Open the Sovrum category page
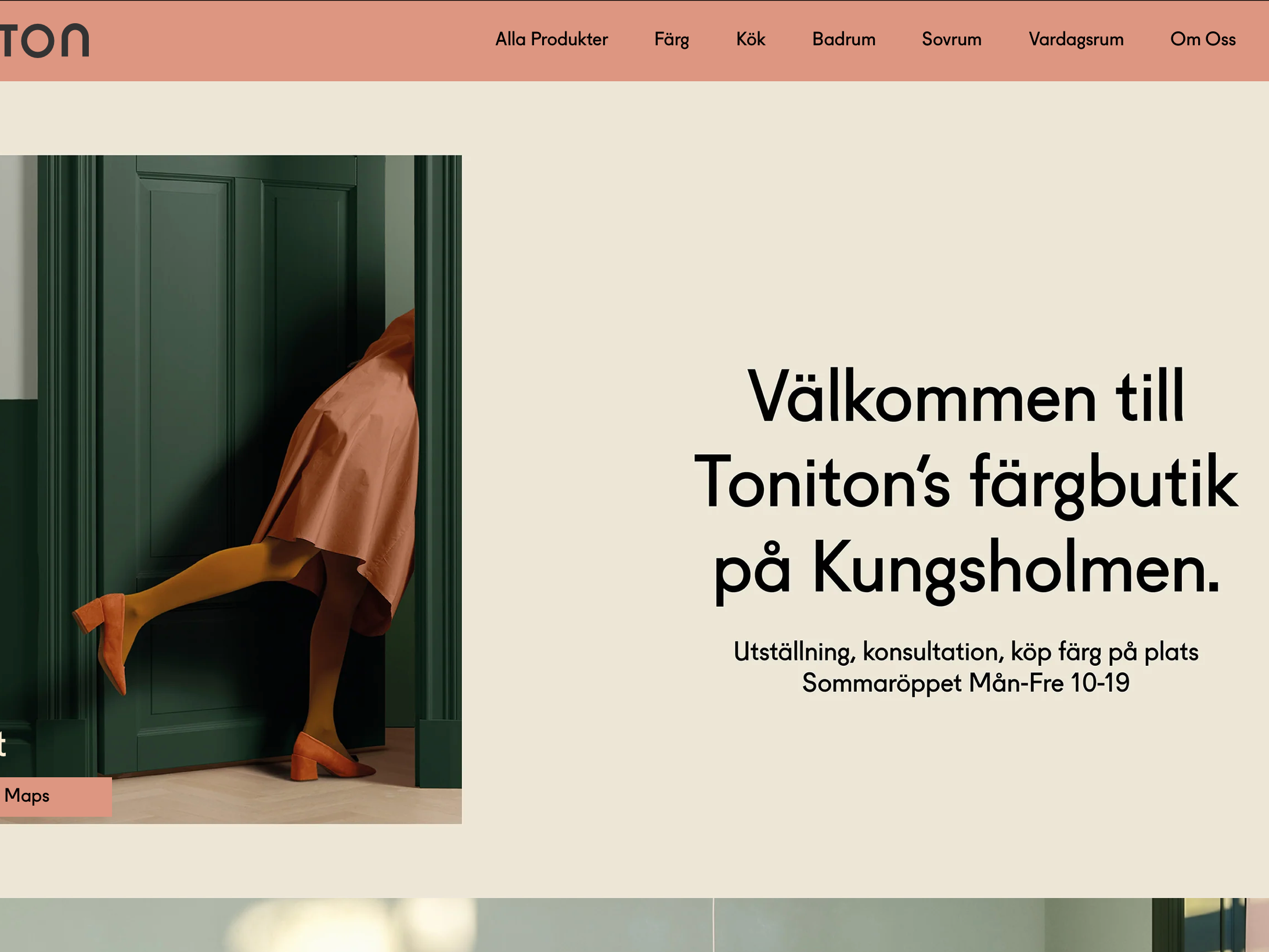Screen dimensions: 1269x952 (x=951, y=39)
